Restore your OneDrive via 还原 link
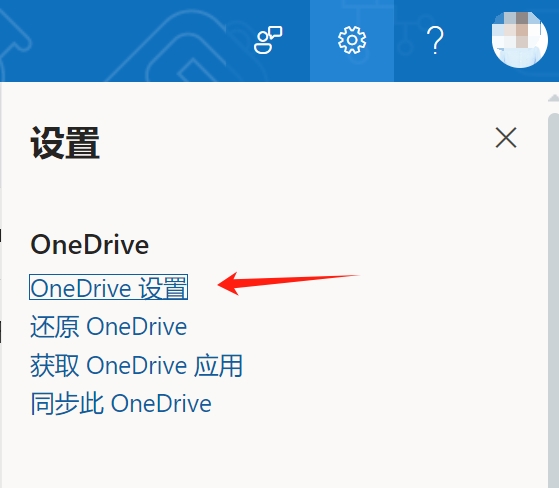Viewport: 559px width, 488px height. 108,326
